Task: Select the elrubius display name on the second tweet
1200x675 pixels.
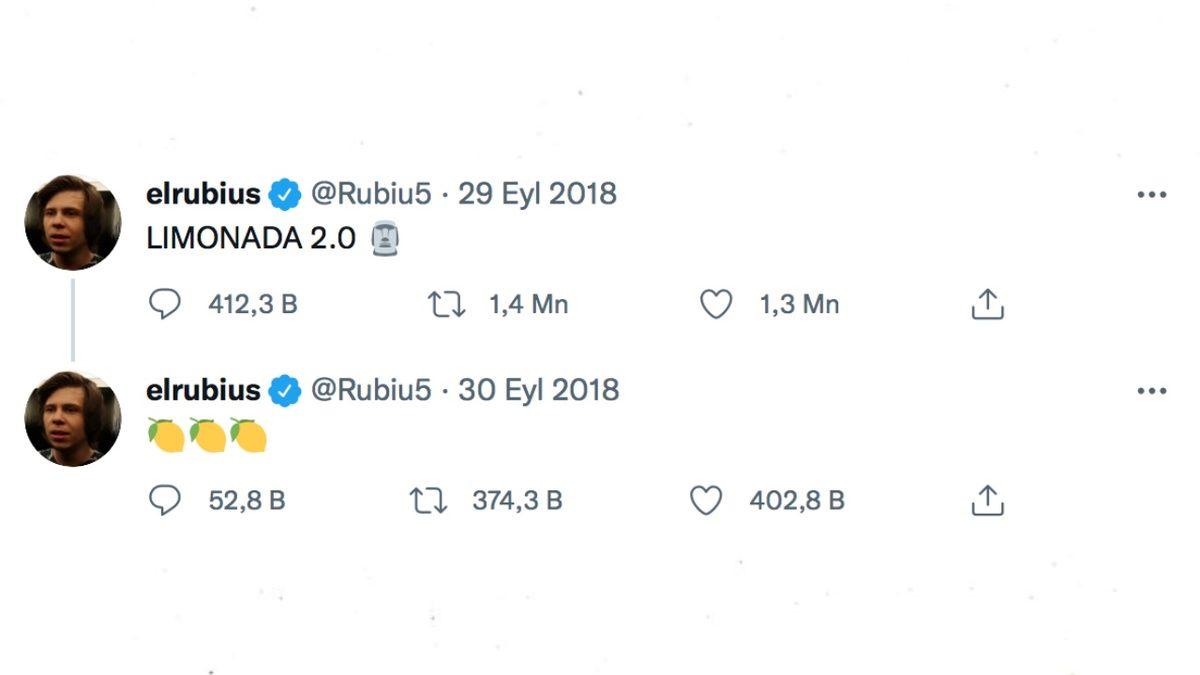Action: coord(205,390)
